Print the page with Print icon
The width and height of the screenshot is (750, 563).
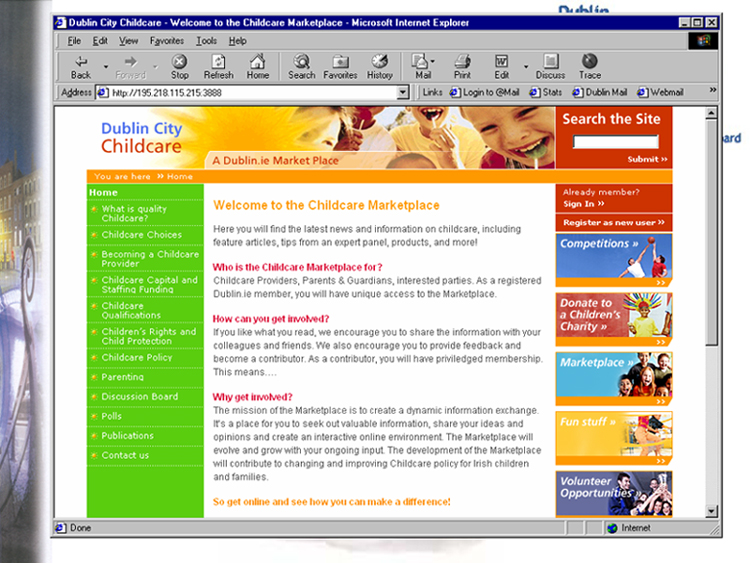[x=462, y=62]
